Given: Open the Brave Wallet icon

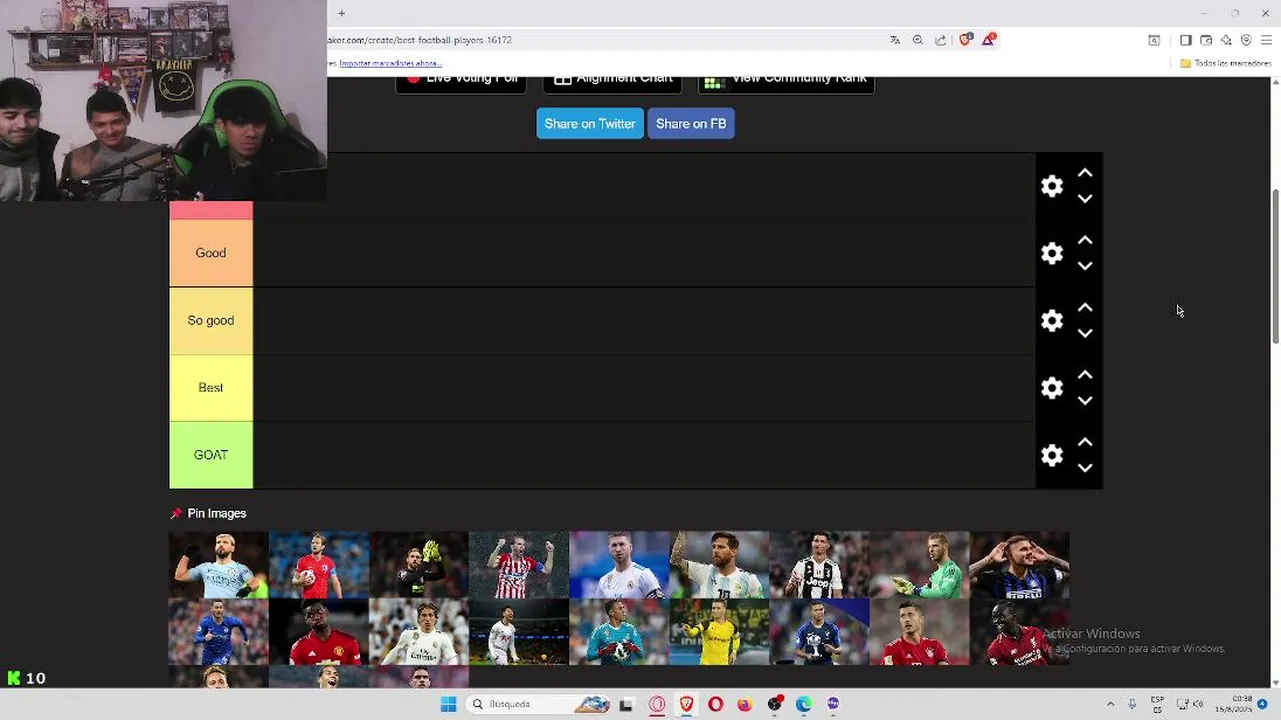Looking at the screenshot, I should pyautogui.click(x=1206, y=40).
